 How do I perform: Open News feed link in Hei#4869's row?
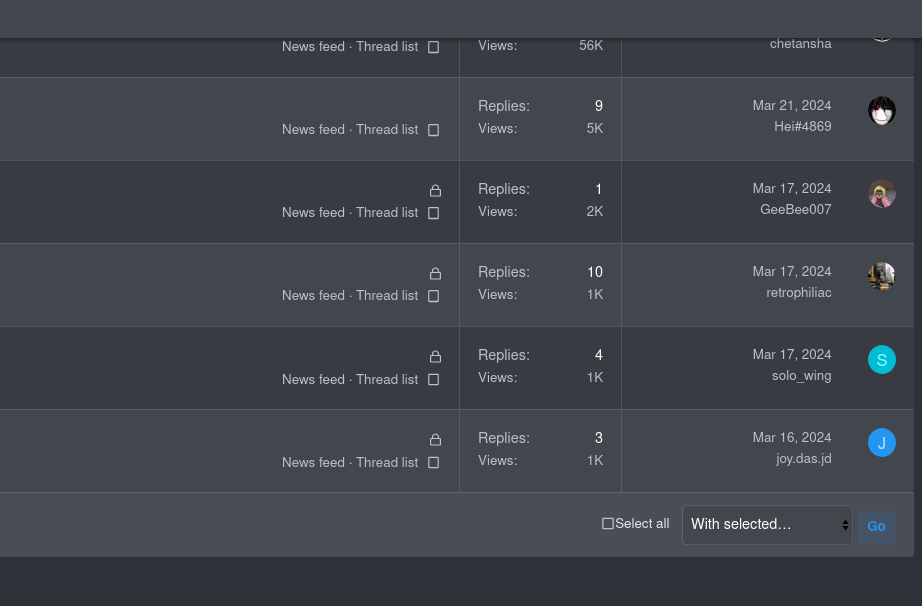pyautogui.click(x=313, y=129)
